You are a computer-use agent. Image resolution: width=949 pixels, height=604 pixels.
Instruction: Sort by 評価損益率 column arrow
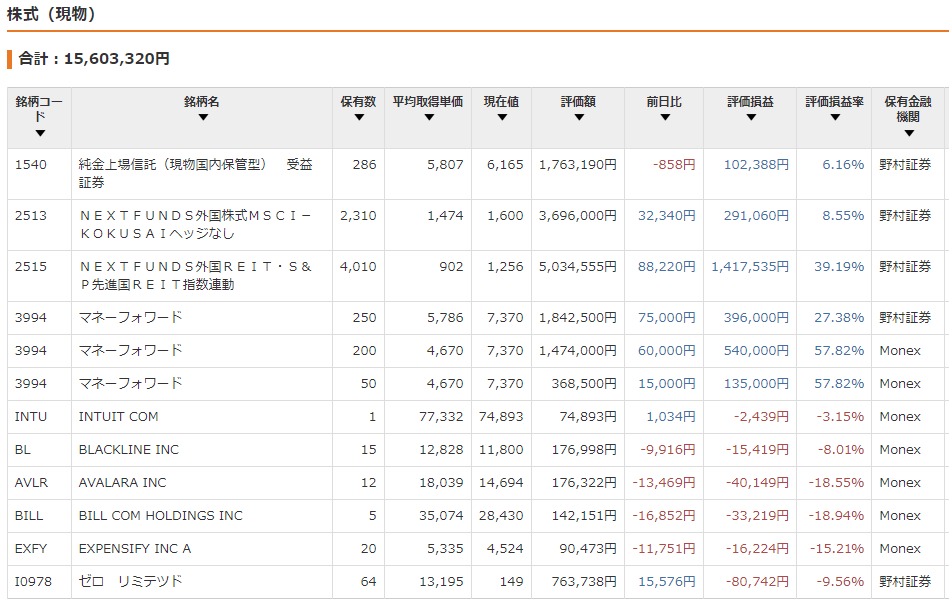coord(835,117)
